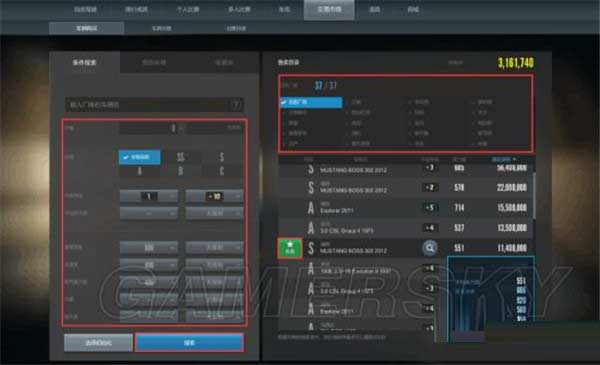Select the highlighted first sub-navigation tab
The width and height of the screenshot is (600, 365).
click(86, 28)
